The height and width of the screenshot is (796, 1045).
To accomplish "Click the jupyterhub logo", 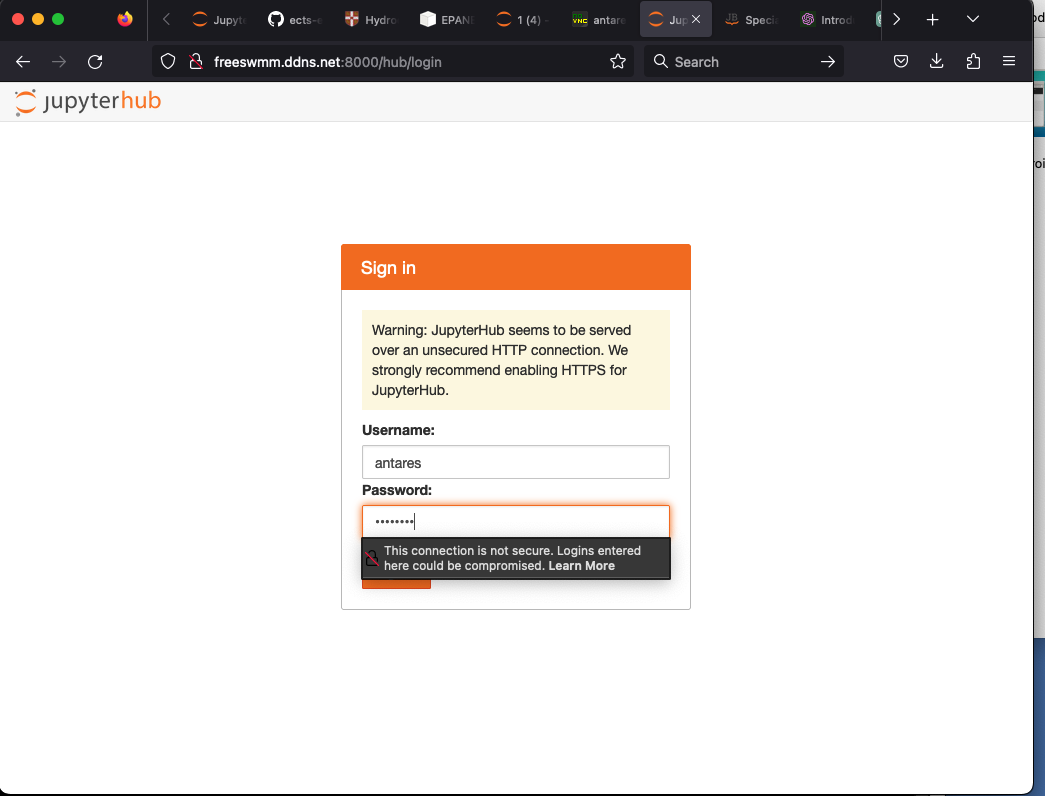I will (88, 101).
